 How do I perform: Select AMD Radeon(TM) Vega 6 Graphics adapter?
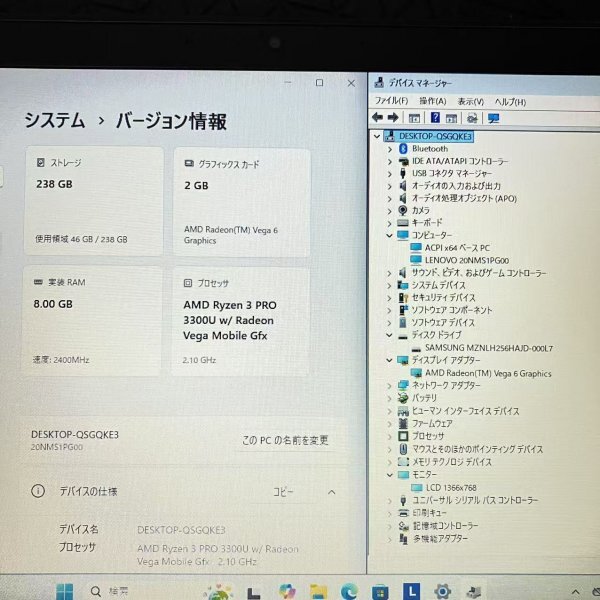tap(488, 373)
